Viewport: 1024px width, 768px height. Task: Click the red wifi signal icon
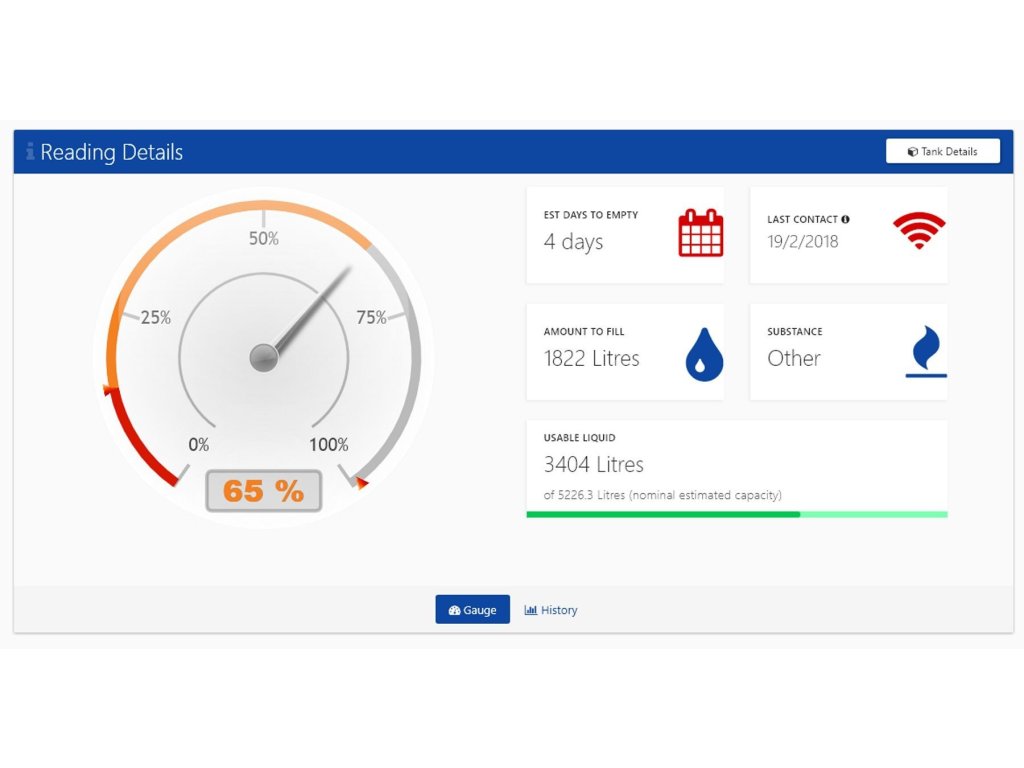(x=919, y=230)
